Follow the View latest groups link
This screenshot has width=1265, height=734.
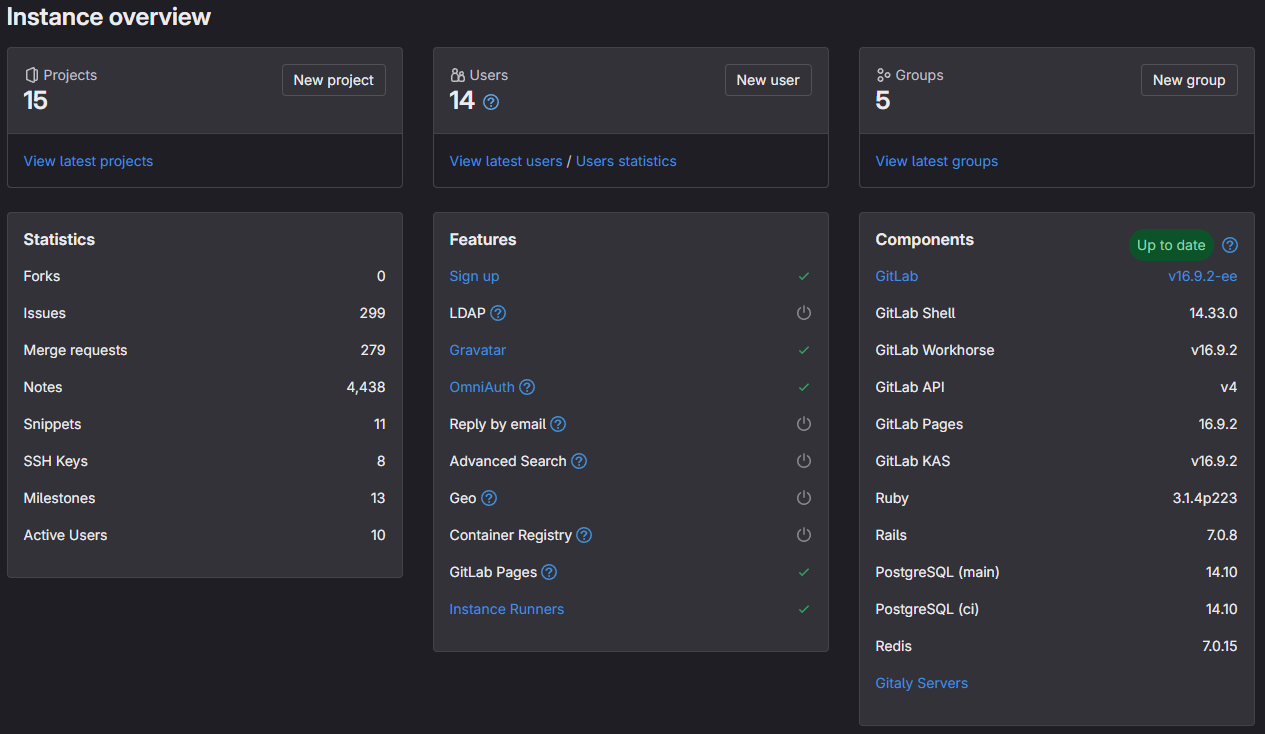(x=937, y=161)
